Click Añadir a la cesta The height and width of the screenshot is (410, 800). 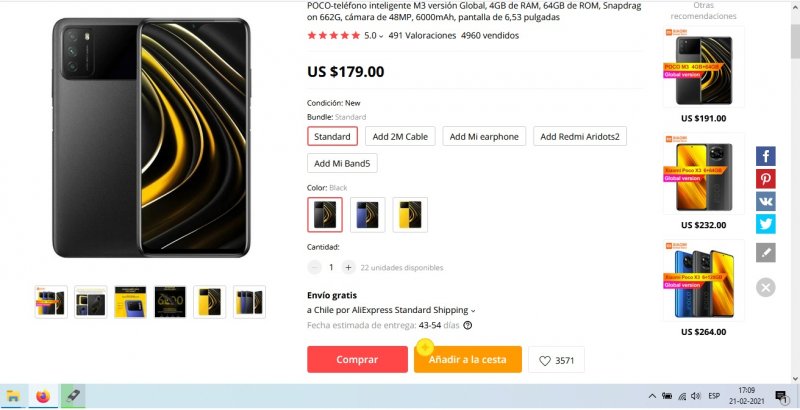click(x=468, y=360)
